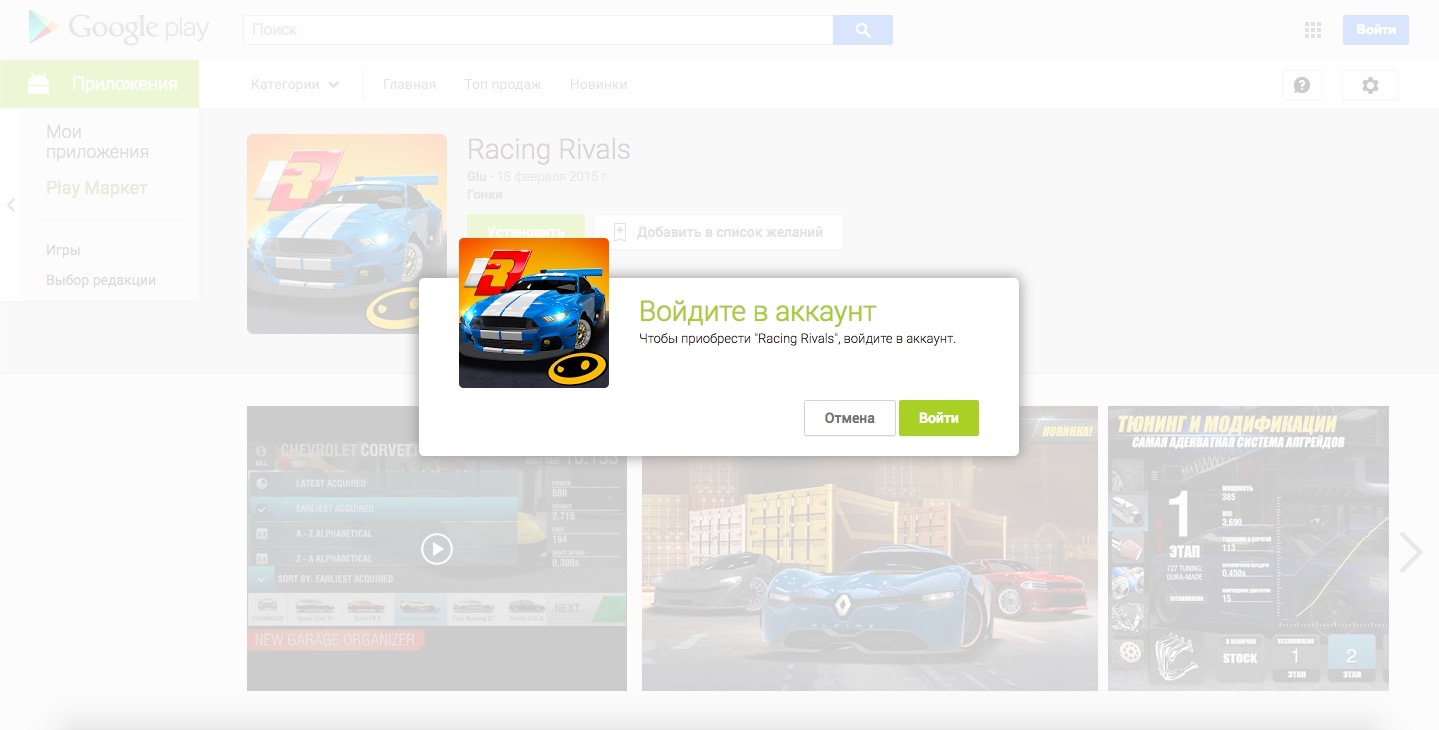Click the large Racing Rivals cover image

click(347, 234)
